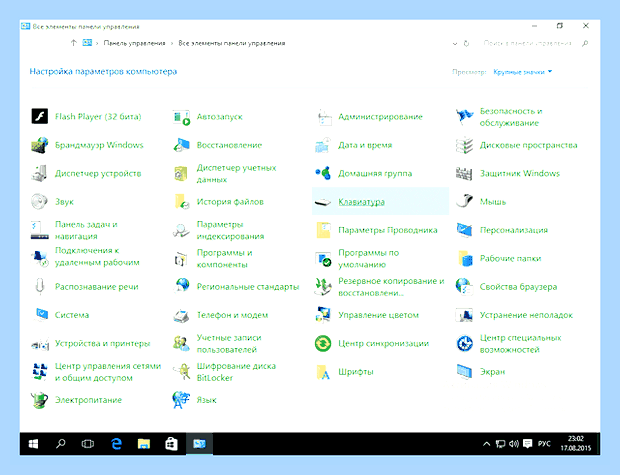Open the Устранение неполадок link
This screenshot has height=475, width=620.
click(526, 315)
